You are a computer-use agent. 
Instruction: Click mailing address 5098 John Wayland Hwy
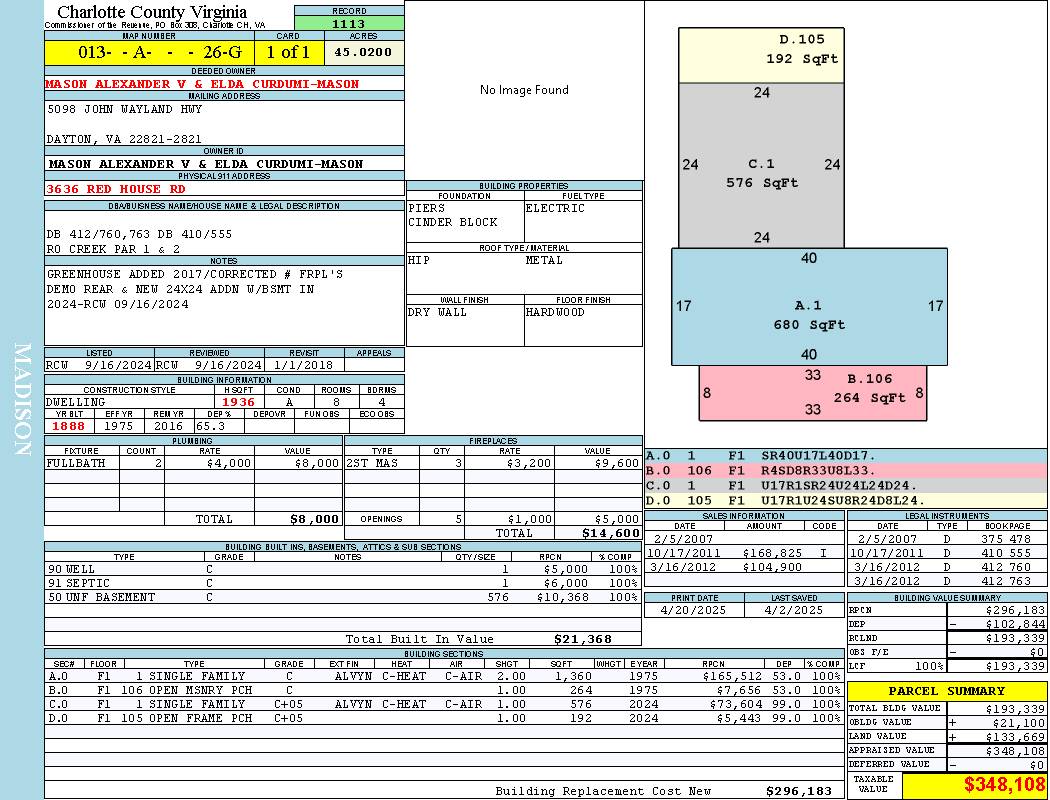[x=125, y=109]
